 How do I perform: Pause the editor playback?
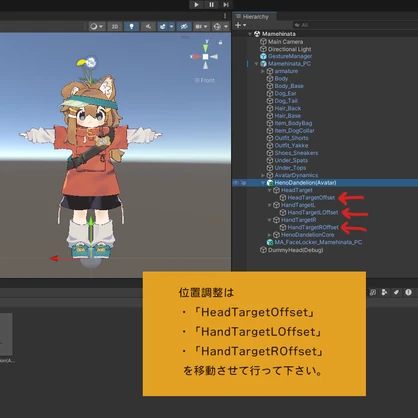tap(211, 5)
